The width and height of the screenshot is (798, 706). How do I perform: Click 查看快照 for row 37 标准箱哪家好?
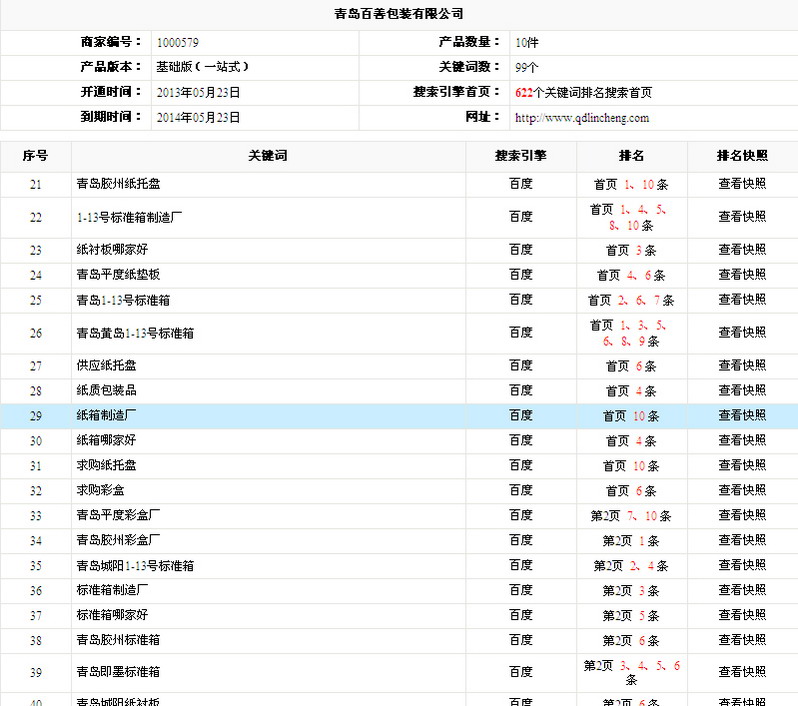coord(742,615)
